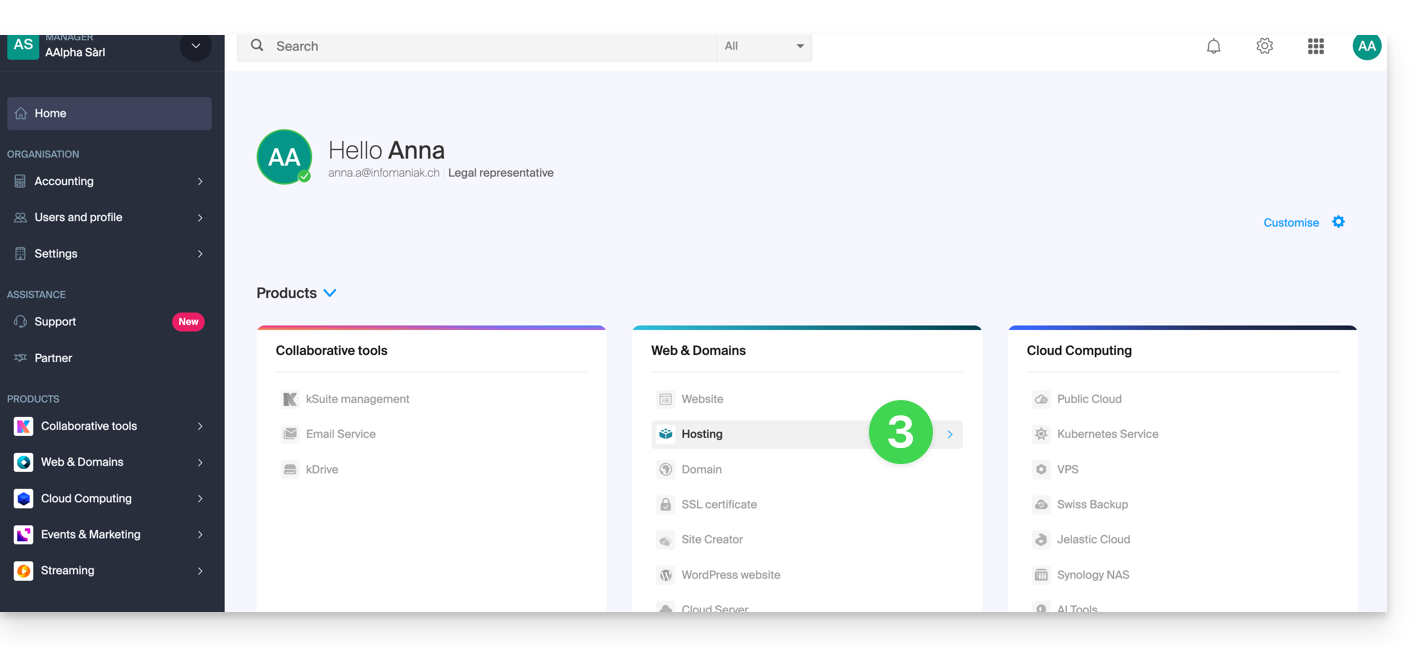Click the Support headset icon
This screenshot has height=647, width=1422.
coord(21,322)
